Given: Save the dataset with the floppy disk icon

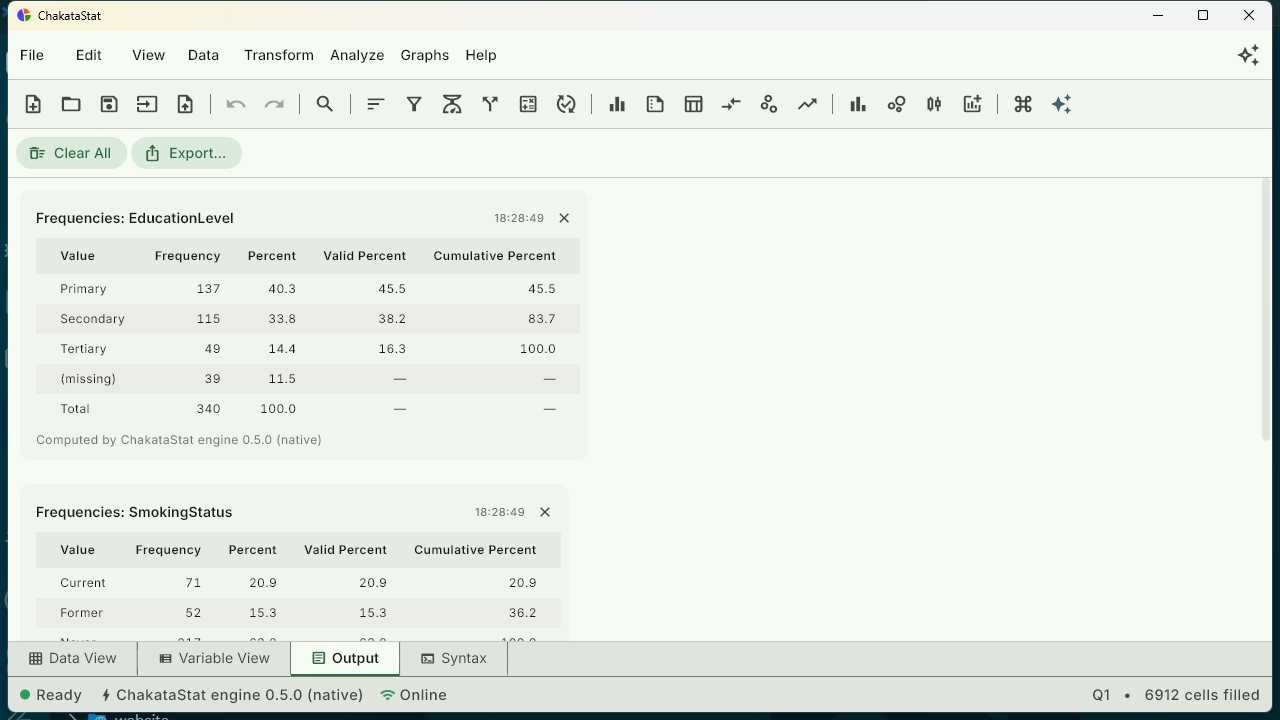Looking at the screenshot, I should pos(109,104).
